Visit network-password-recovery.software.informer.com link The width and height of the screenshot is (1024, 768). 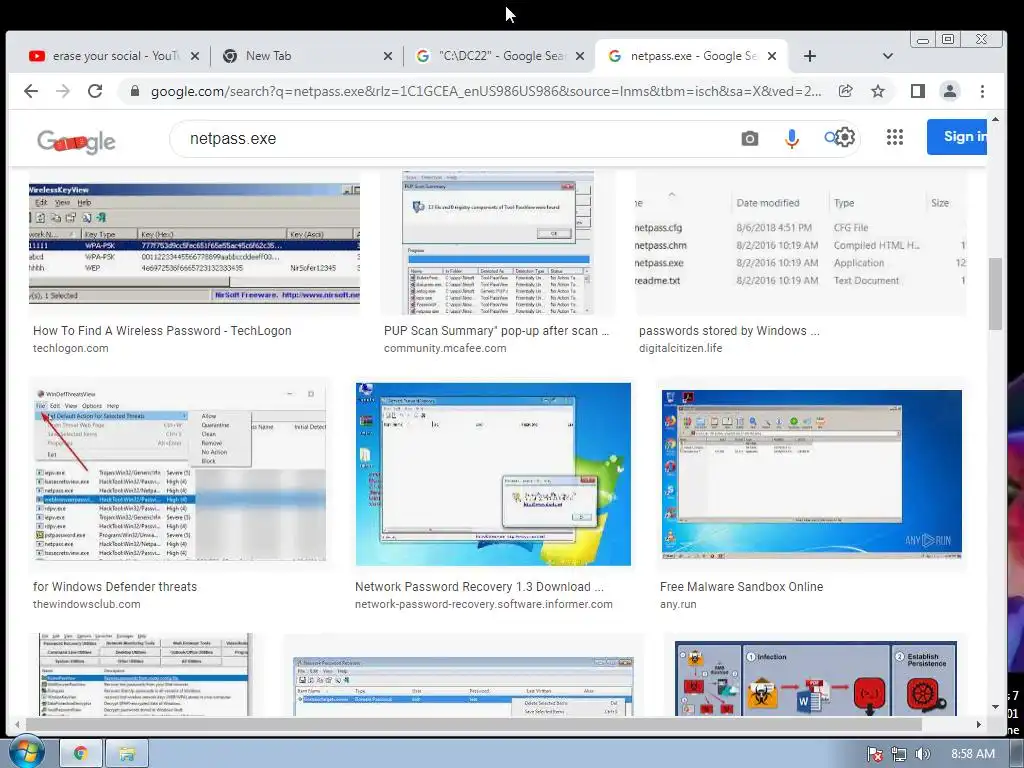coord(483,604)
